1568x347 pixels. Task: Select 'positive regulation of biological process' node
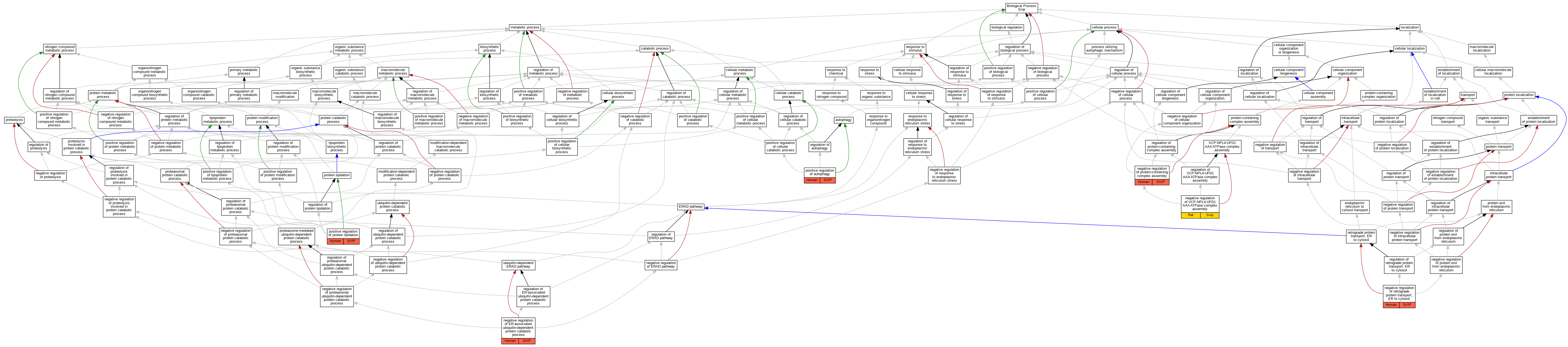[x=998, y=72]
